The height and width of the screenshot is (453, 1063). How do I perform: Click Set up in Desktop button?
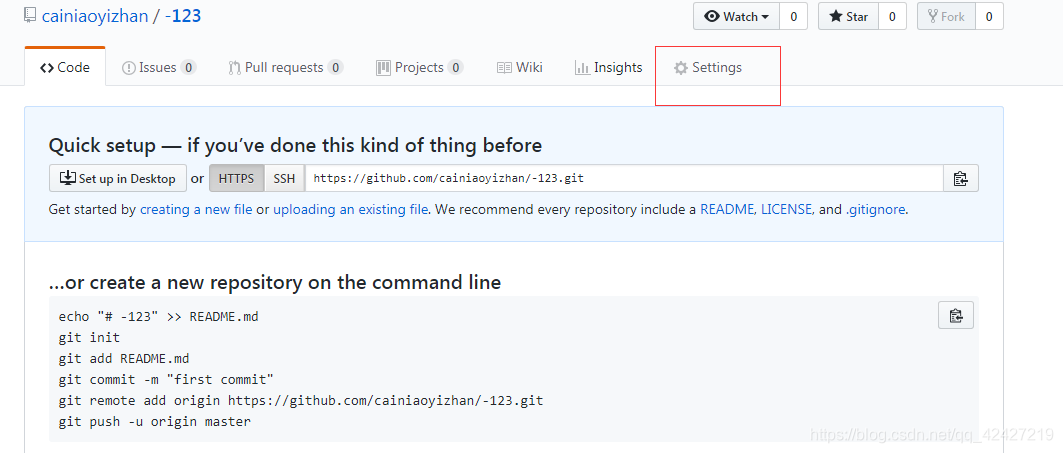118,178
